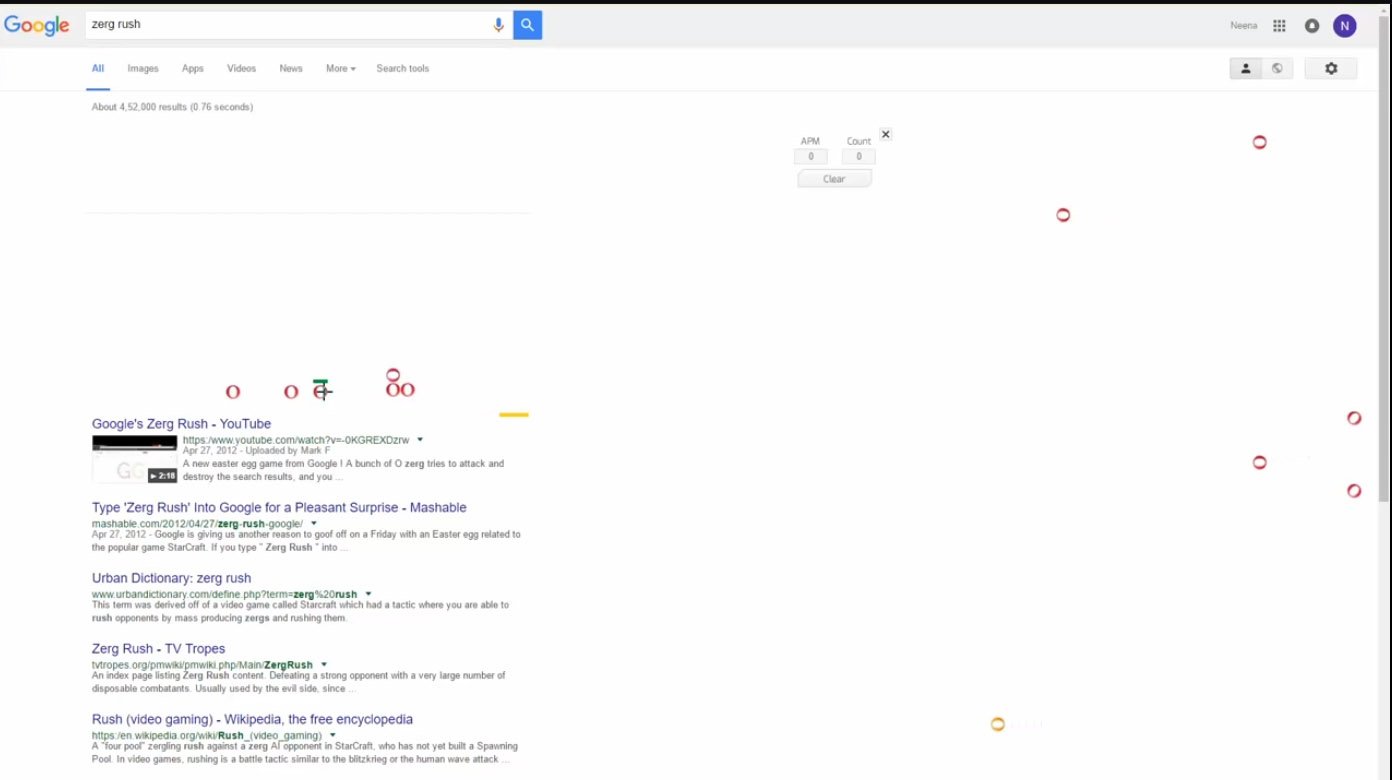Switch to the News tab
Screen dimensions: 1392x780
click(x=290, y=68)
